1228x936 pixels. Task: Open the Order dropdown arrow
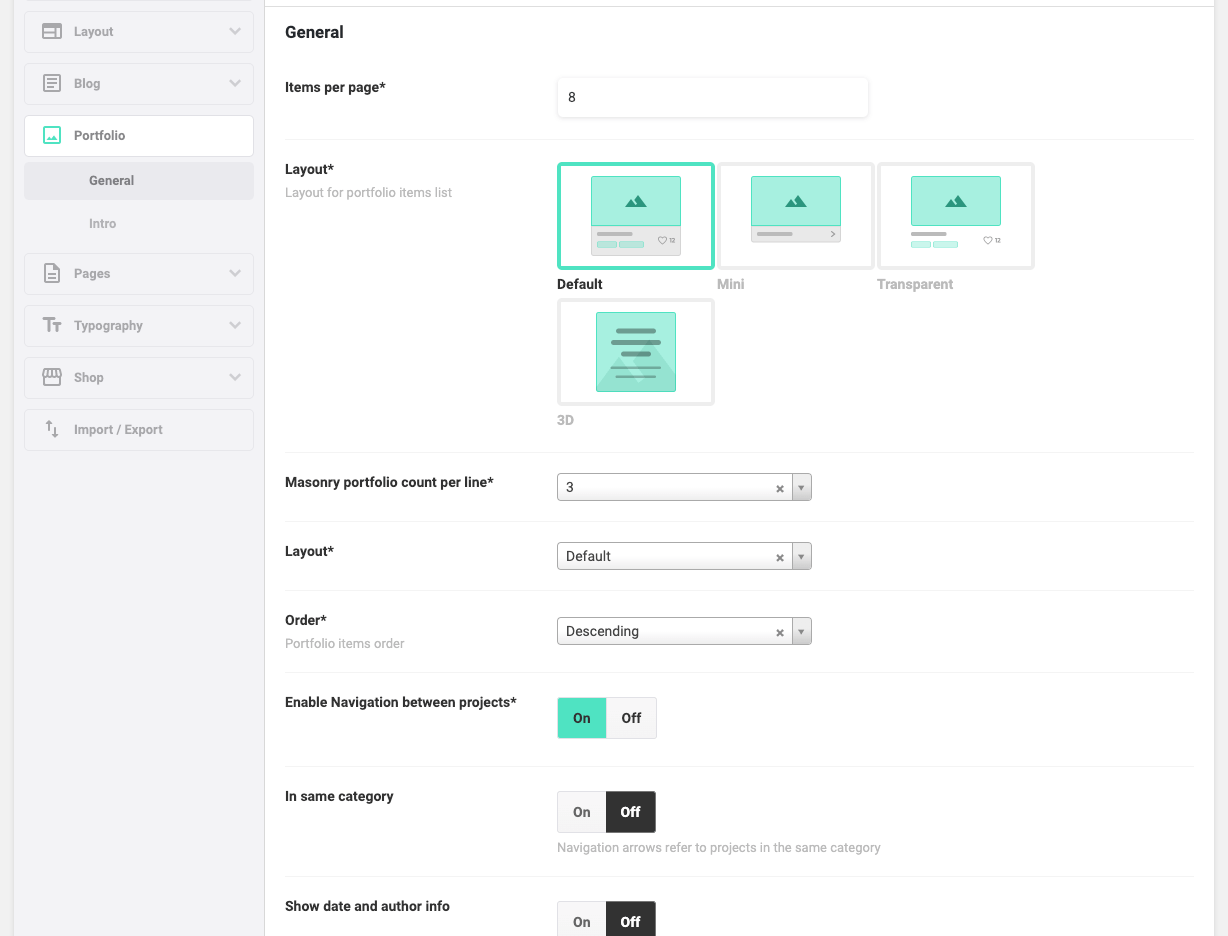801,631
